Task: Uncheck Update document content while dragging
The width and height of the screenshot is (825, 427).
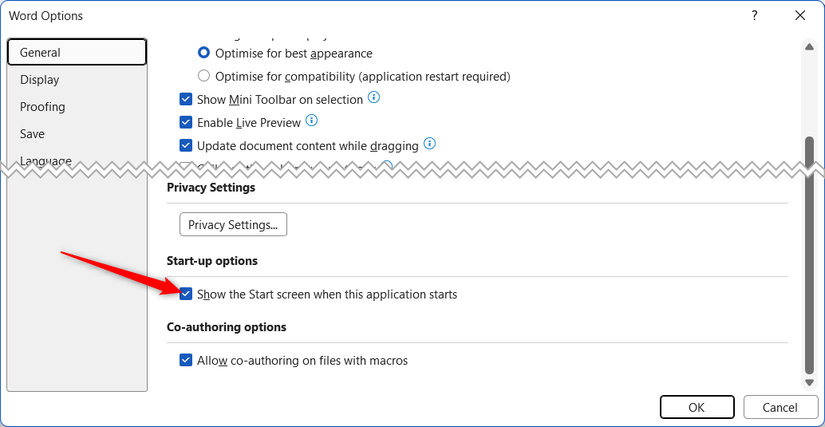Action: tap(186, 146)
